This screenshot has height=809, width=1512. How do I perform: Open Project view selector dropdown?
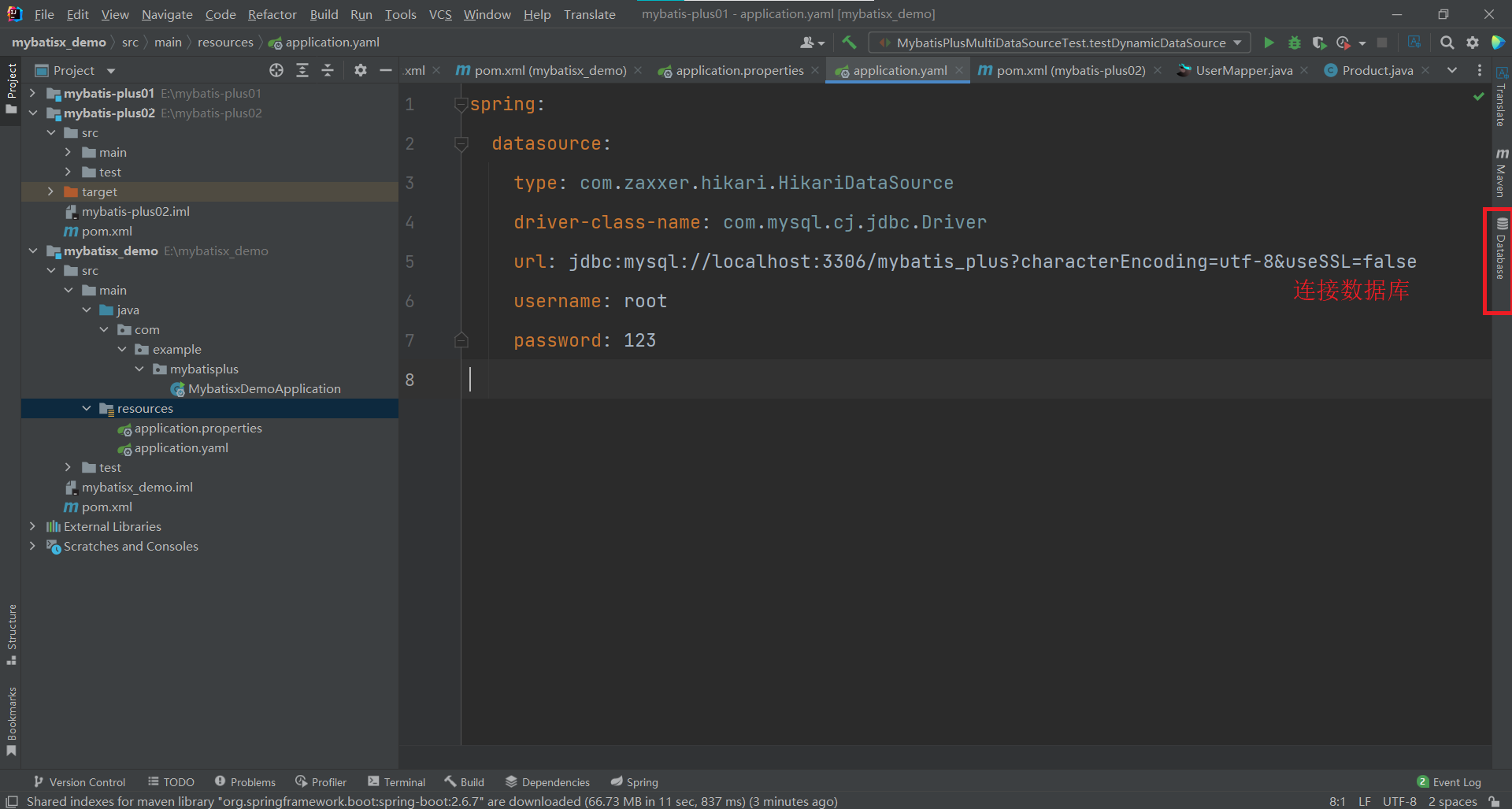point(76,70)
